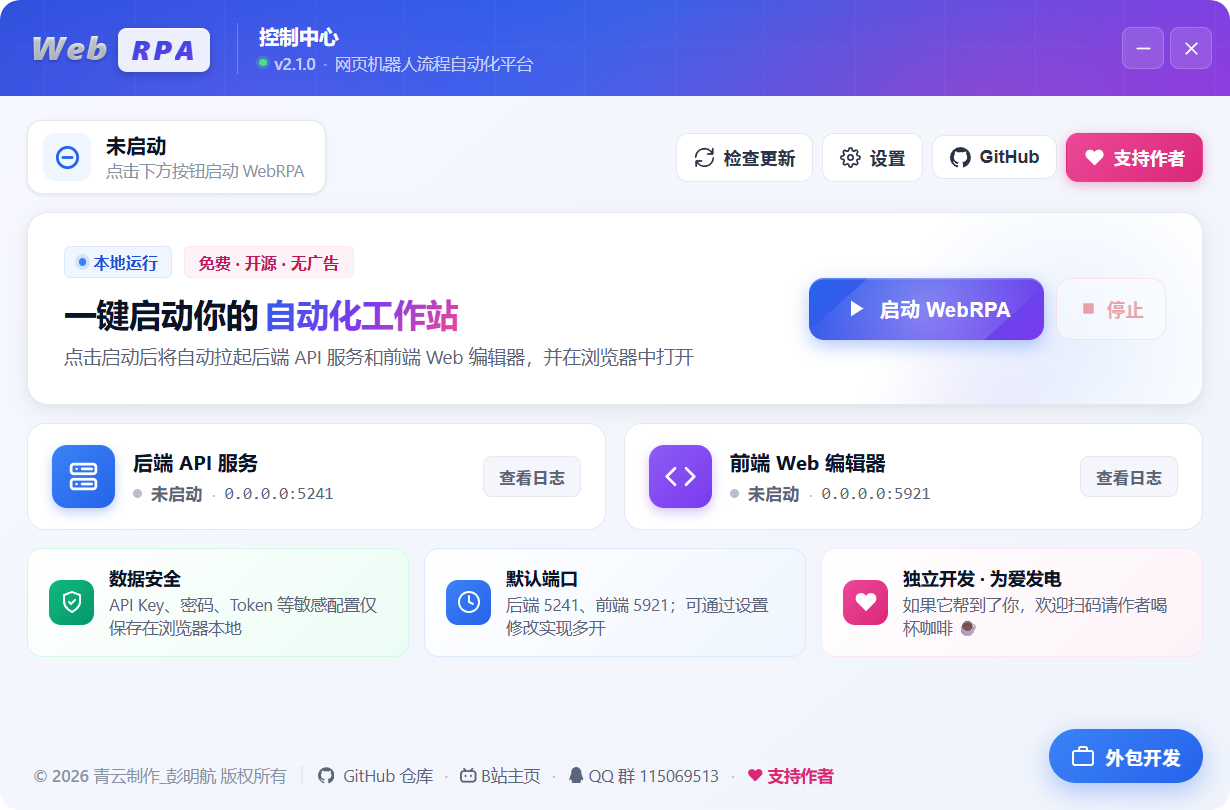
Task: Click the 未启动 status card
Action: pyautogui.click(x=177, y=157)
